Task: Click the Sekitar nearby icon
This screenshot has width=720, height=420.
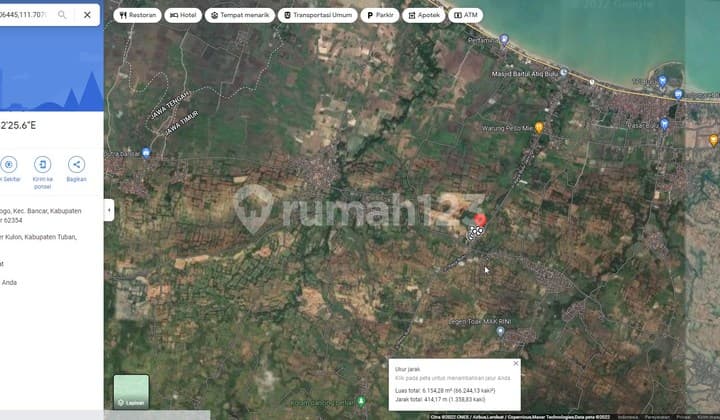Action: click(8, 164)
